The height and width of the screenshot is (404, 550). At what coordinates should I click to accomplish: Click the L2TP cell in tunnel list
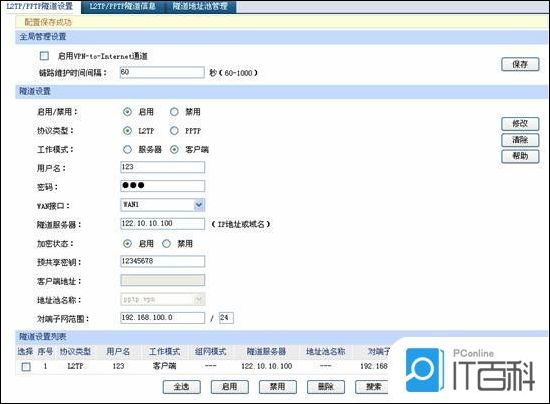pos(75,366)
